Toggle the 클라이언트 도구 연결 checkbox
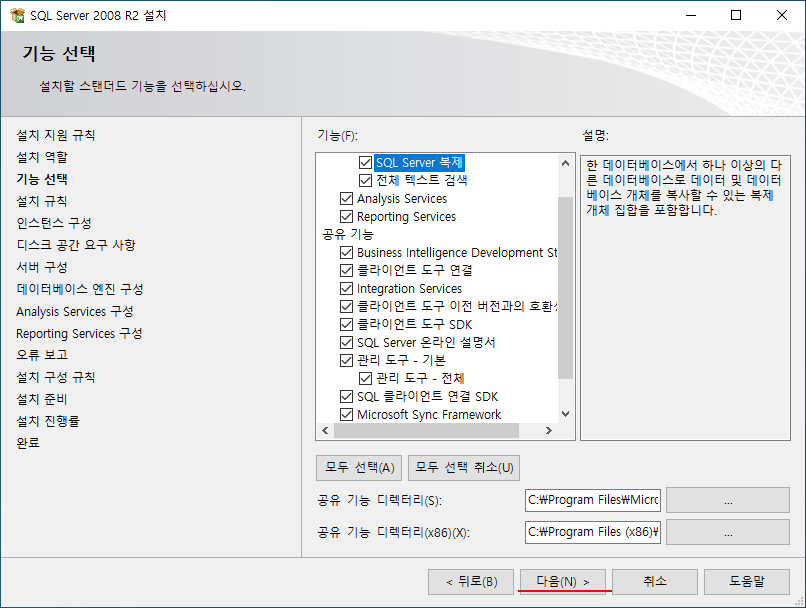Screen dimensions: 806x608 point(346,270)
